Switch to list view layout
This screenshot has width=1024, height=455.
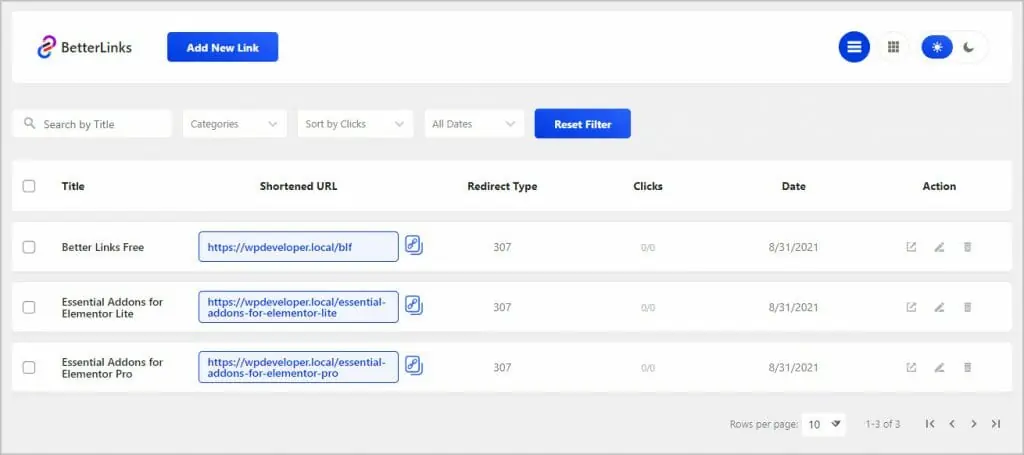click(854, 47)
